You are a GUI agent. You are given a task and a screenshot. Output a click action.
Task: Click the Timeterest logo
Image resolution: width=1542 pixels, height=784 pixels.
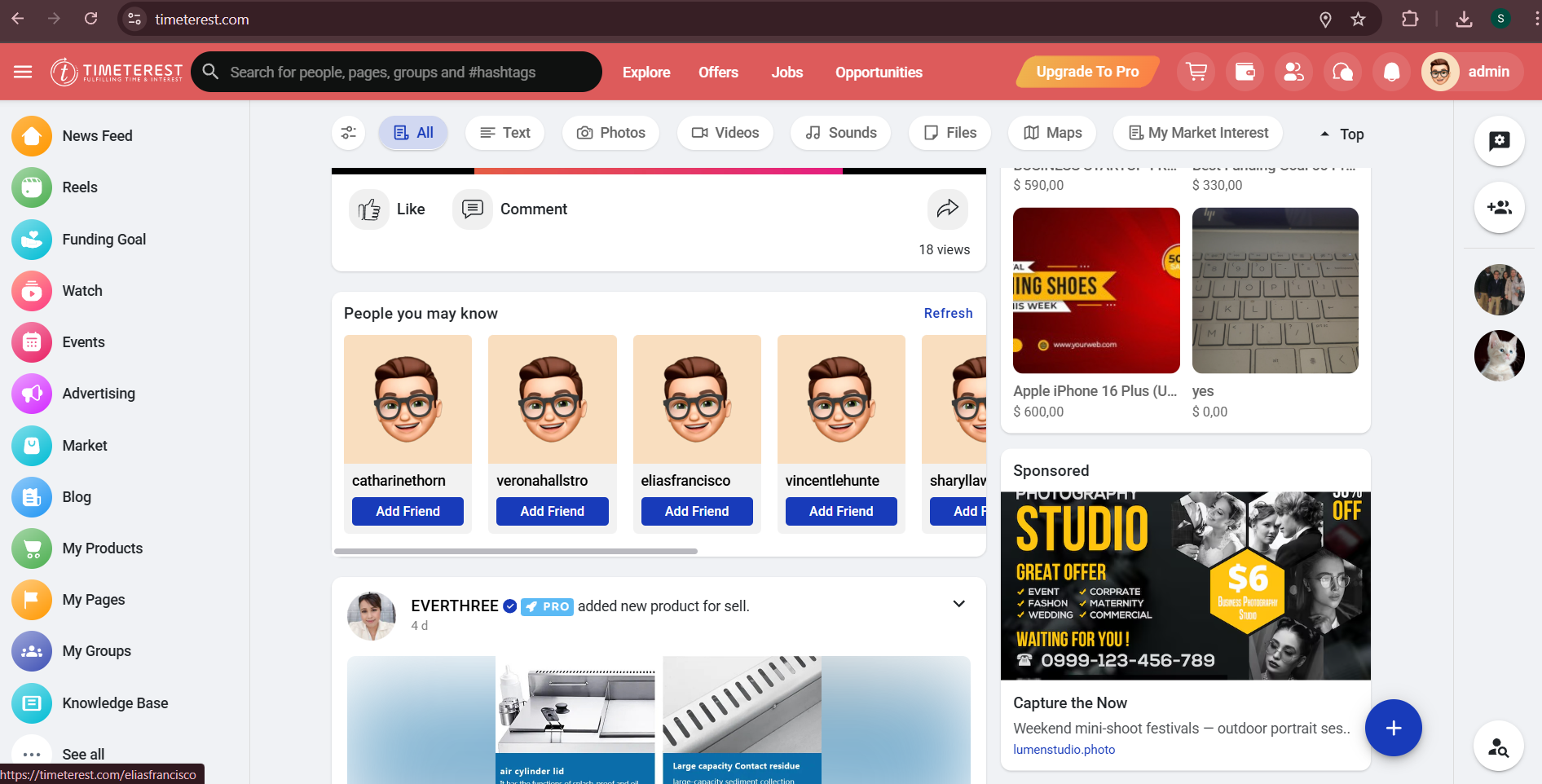pyautogui.click(x=117, y=72)
